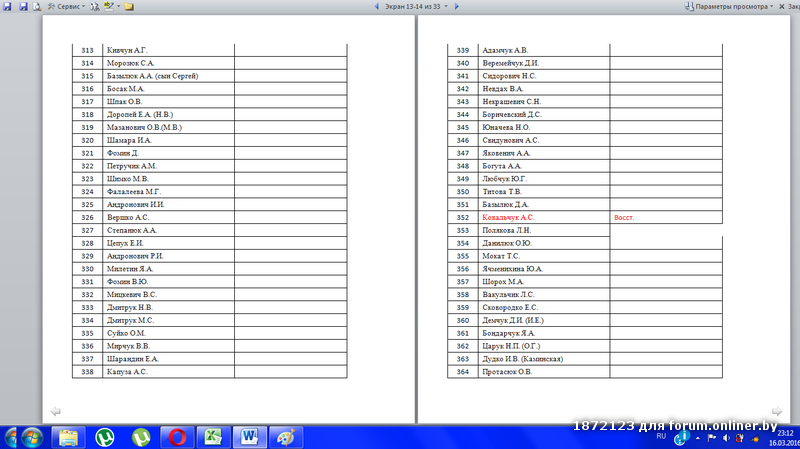Open File Explorer from the taskbar

(68, 438)
